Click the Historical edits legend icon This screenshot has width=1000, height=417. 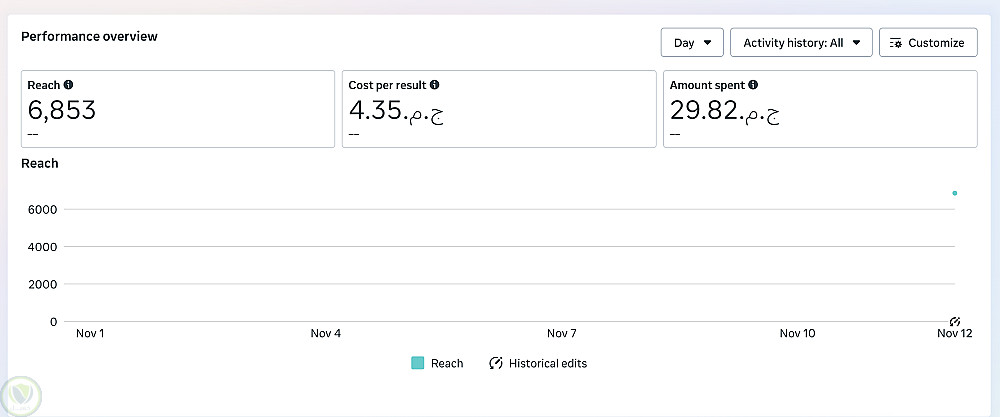(495, 363)
